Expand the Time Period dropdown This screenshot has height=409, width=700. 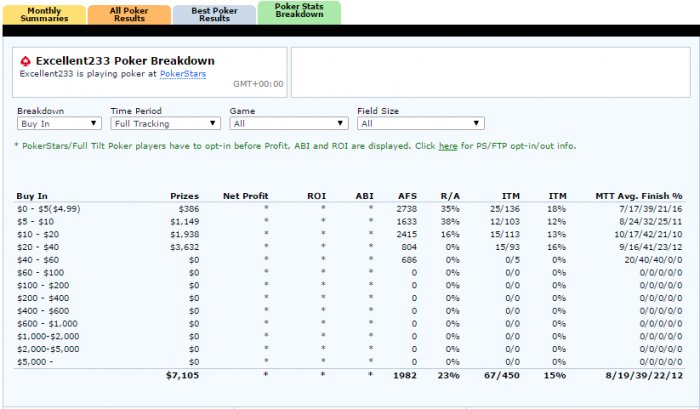(165, 123)
